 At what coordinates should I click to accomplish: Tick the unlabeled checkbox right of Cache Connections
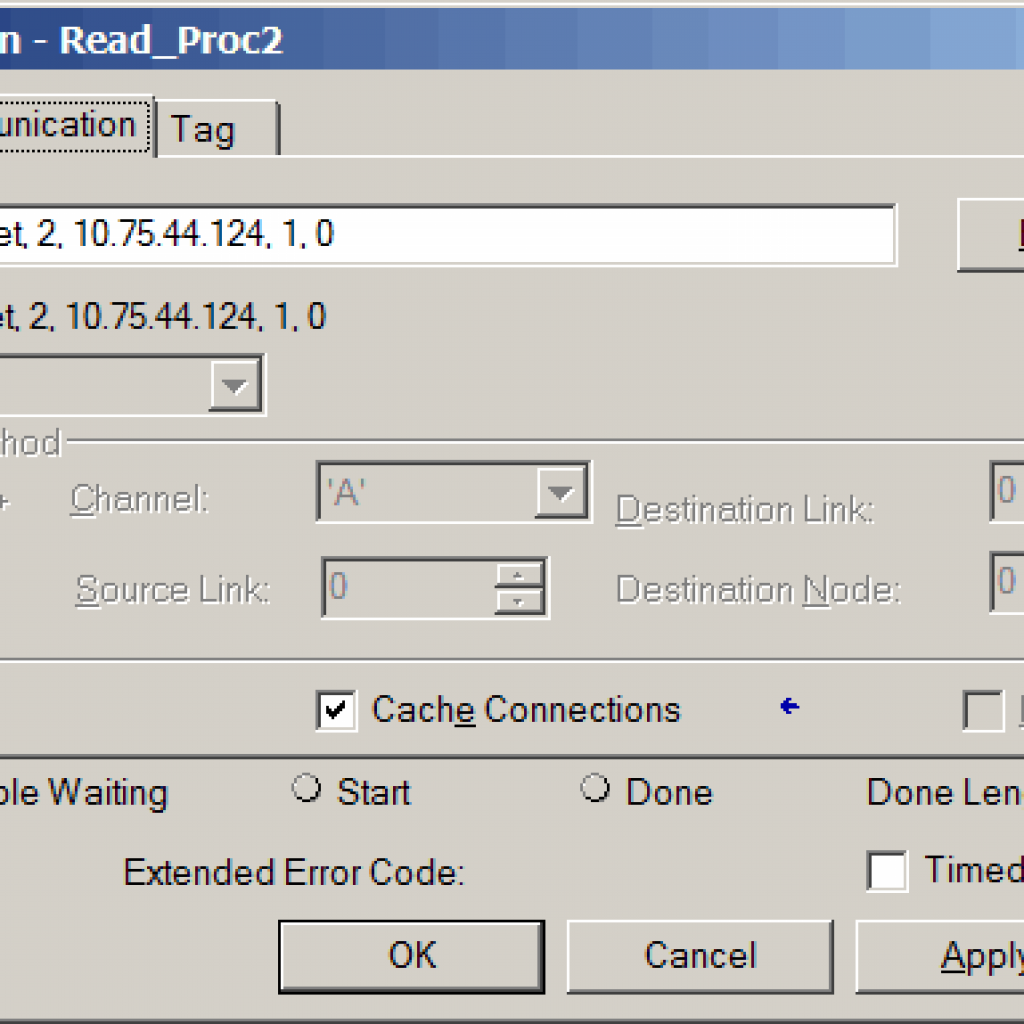tap(984, 711)
